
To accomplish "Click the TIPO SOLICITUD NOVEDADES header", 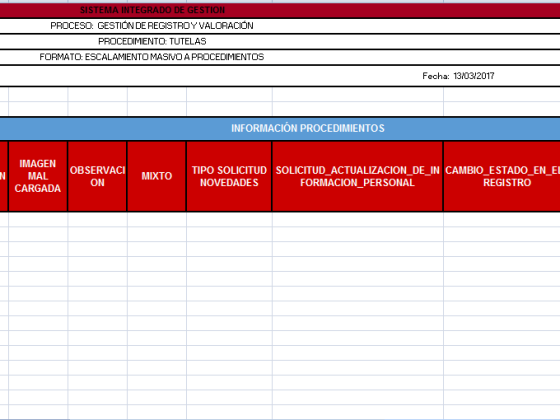I will coord(229,176).
